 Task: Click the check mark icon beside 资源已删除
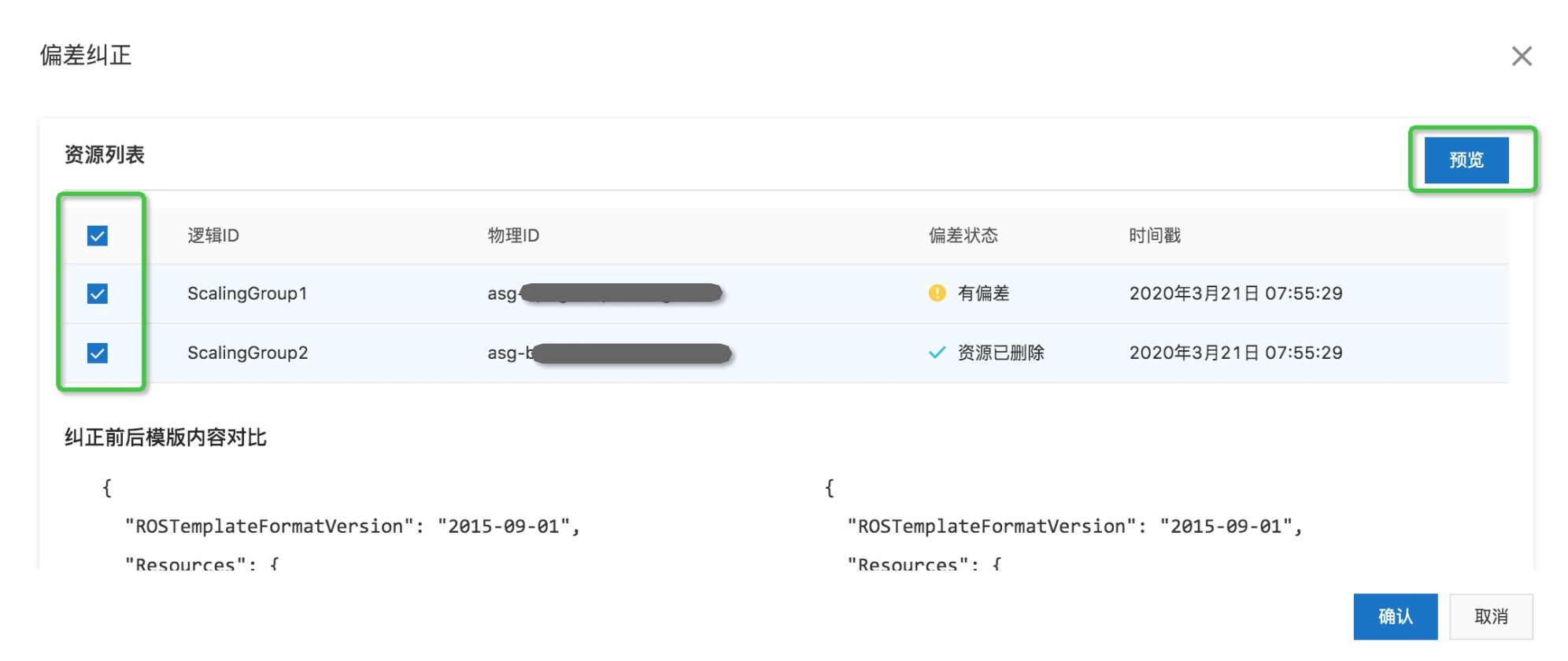click(937, 353)
